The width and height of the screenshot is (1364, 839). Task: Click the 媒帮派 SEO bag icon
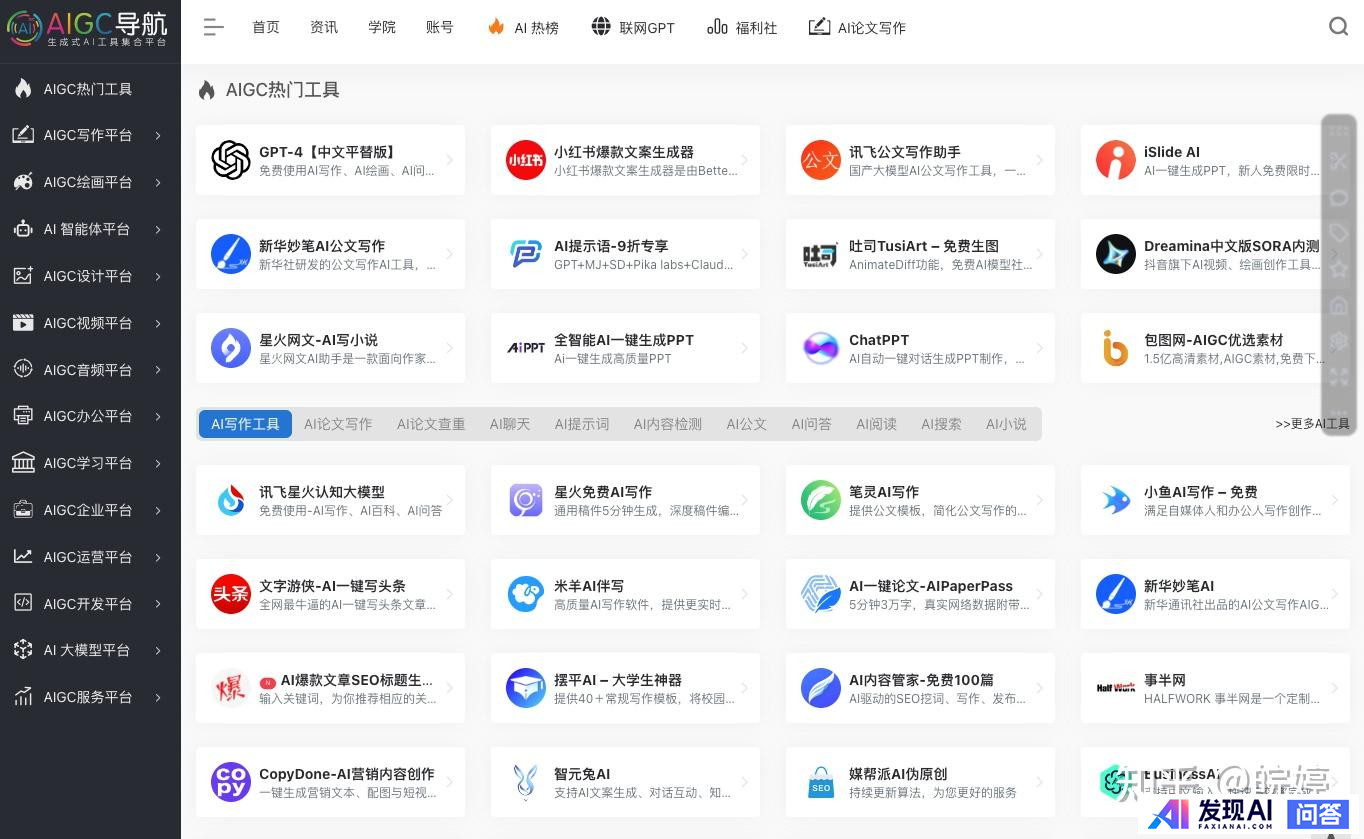click(821, 782)
